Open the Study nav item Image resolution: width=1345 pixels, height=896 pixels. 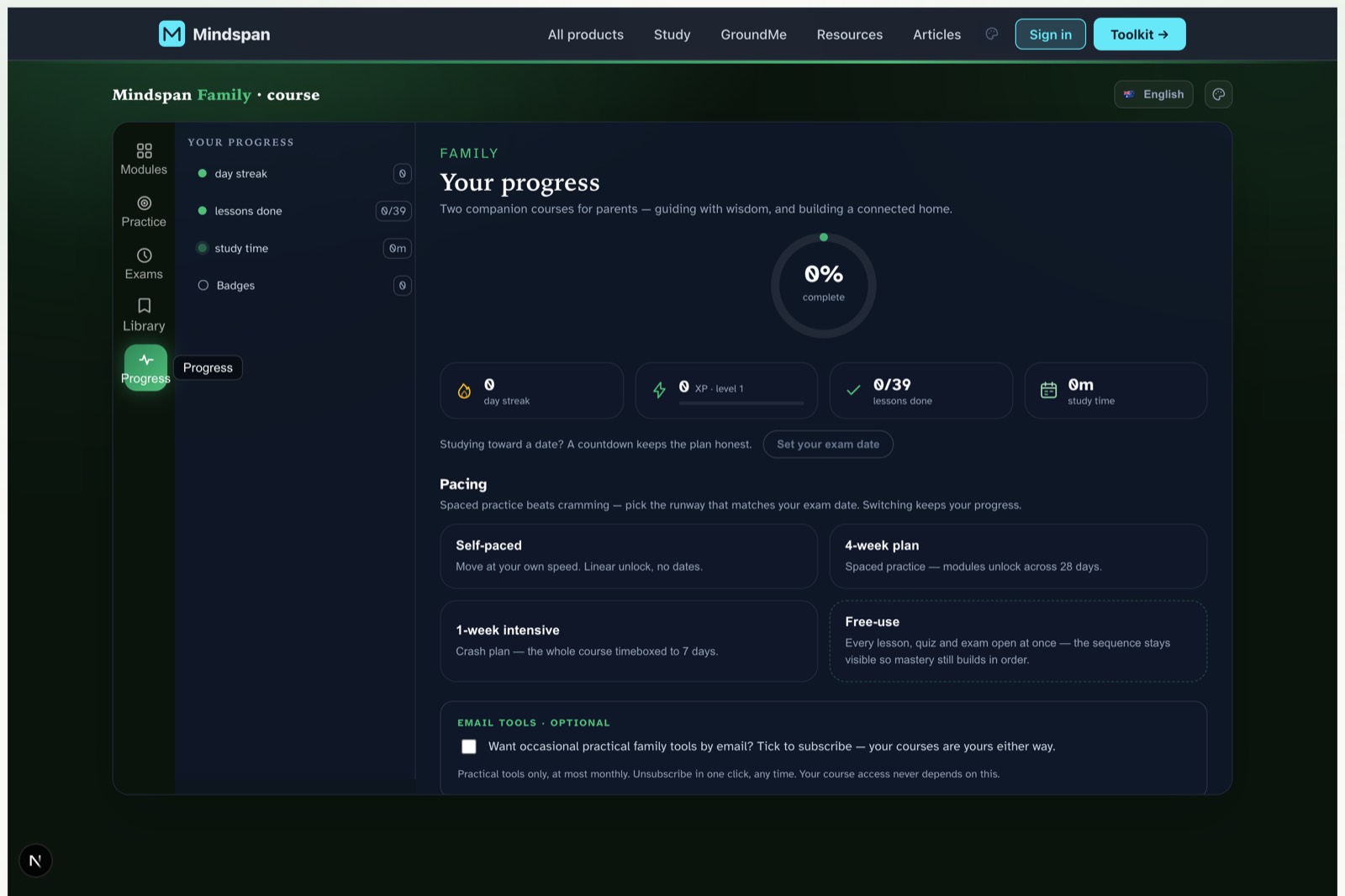672,34
